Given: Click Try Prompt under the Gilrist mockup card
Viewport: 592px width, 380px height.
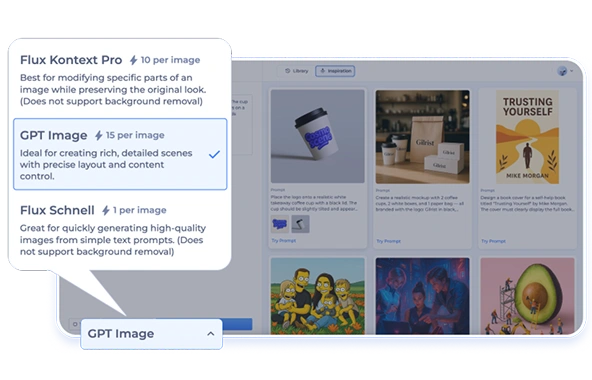Looking at the screenshot, I should coord(388,241).
